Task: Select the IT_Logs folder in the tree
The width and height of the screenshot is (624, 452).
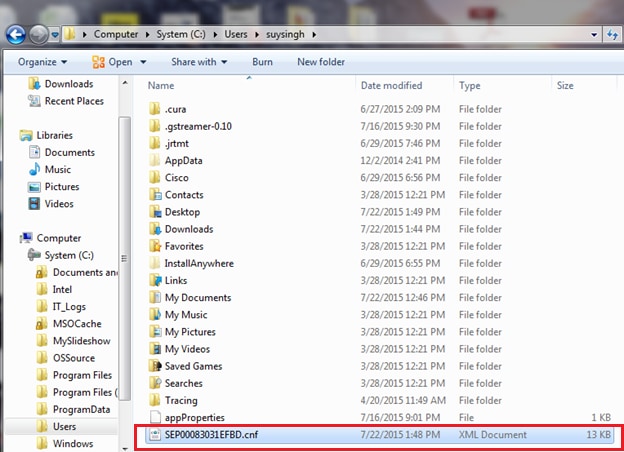Action: 61,306
